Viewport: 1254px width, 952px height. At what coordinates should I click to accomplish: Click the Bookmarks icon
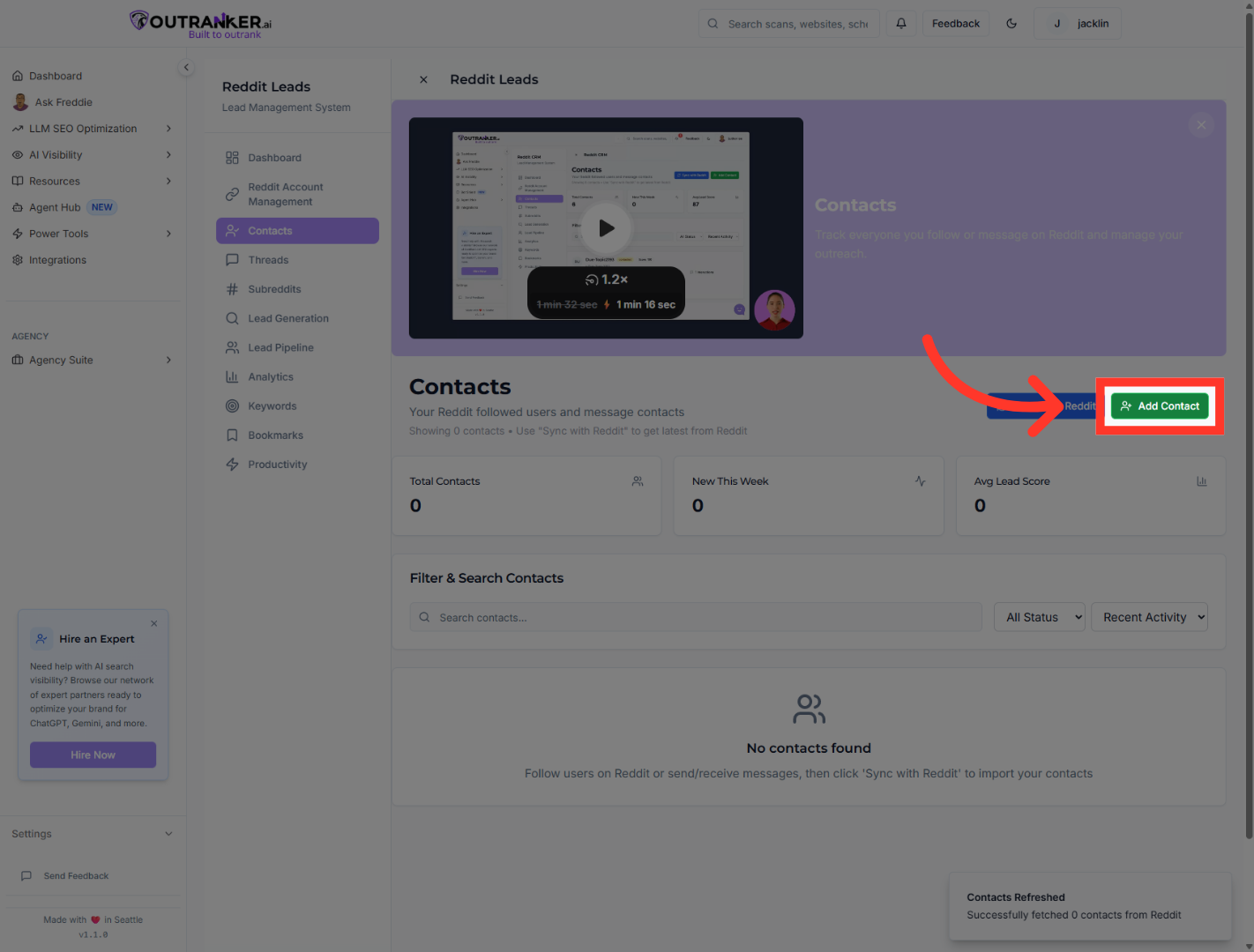[x=232, y=435]
